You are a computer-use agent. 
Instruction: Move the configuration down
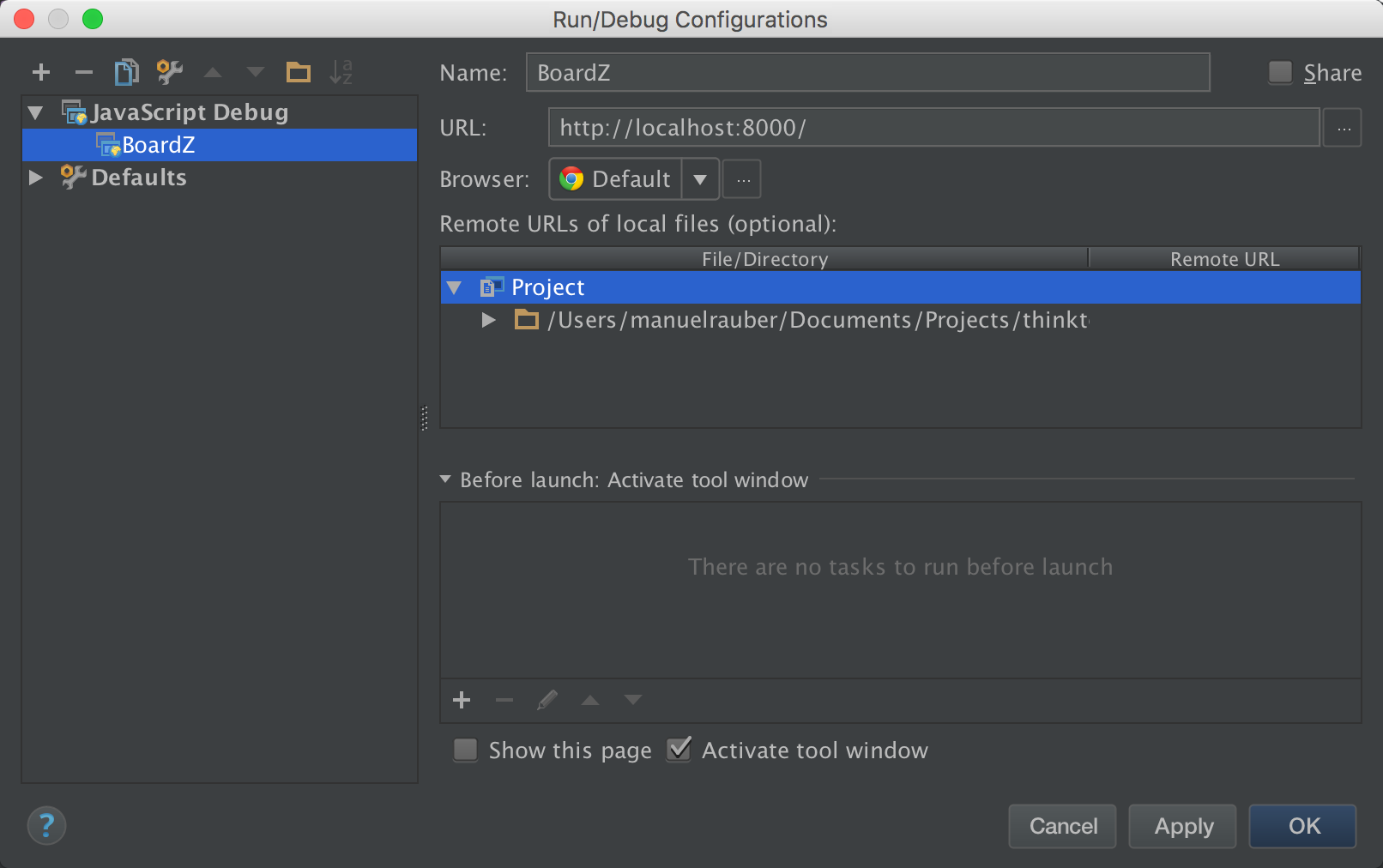click(x=255, y=72)
